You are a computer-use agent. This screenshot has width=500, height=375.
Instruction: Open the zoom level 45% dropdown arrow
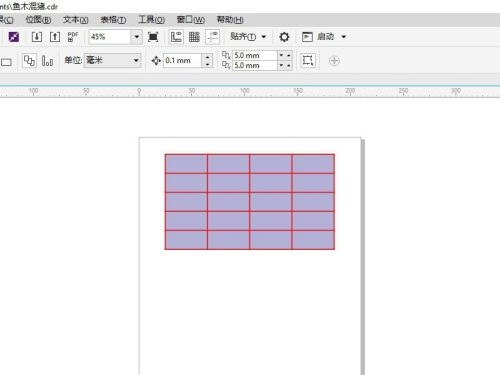click(x=136, y=37)
